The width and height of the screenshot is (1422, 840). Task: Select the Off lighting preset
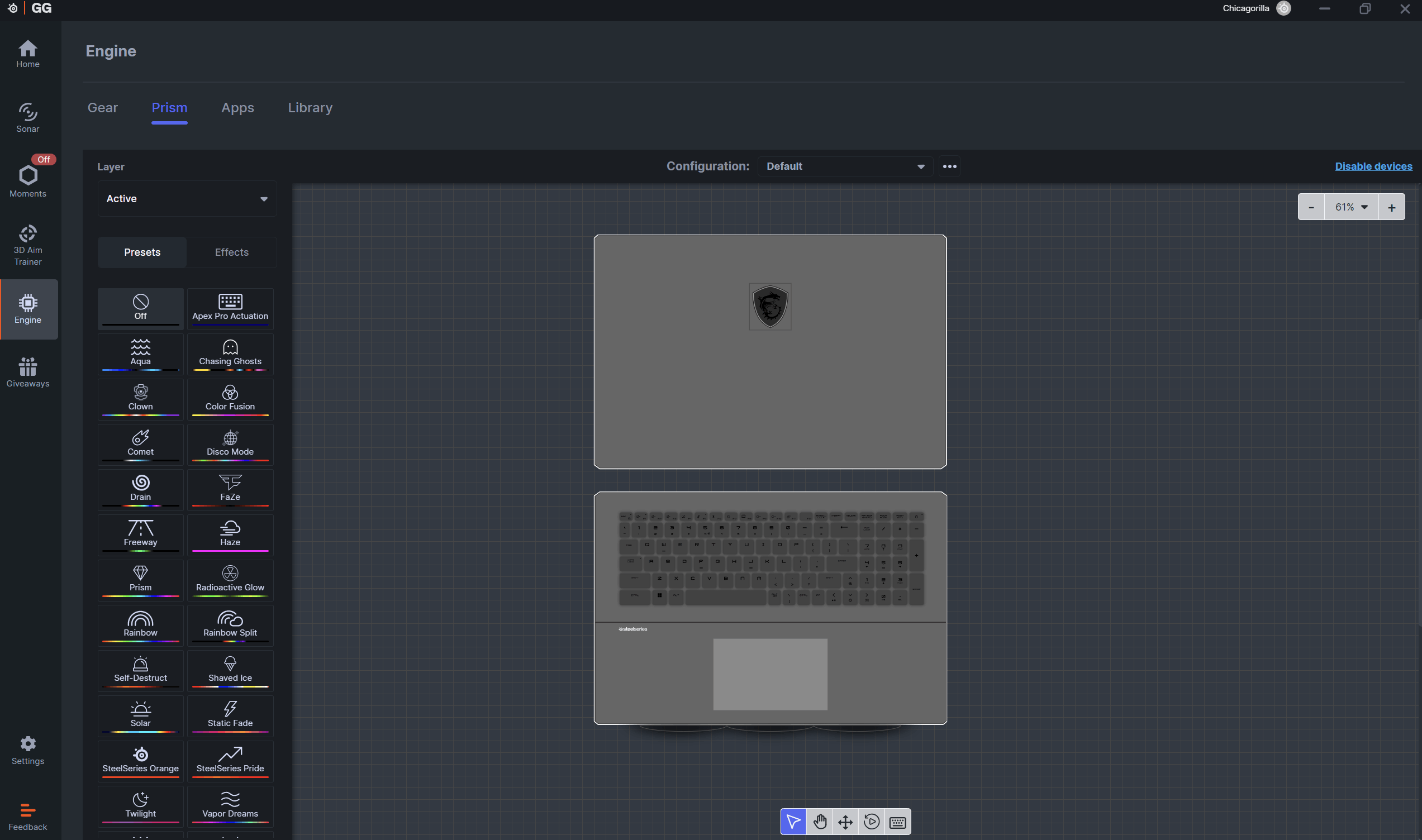[140, 308]
